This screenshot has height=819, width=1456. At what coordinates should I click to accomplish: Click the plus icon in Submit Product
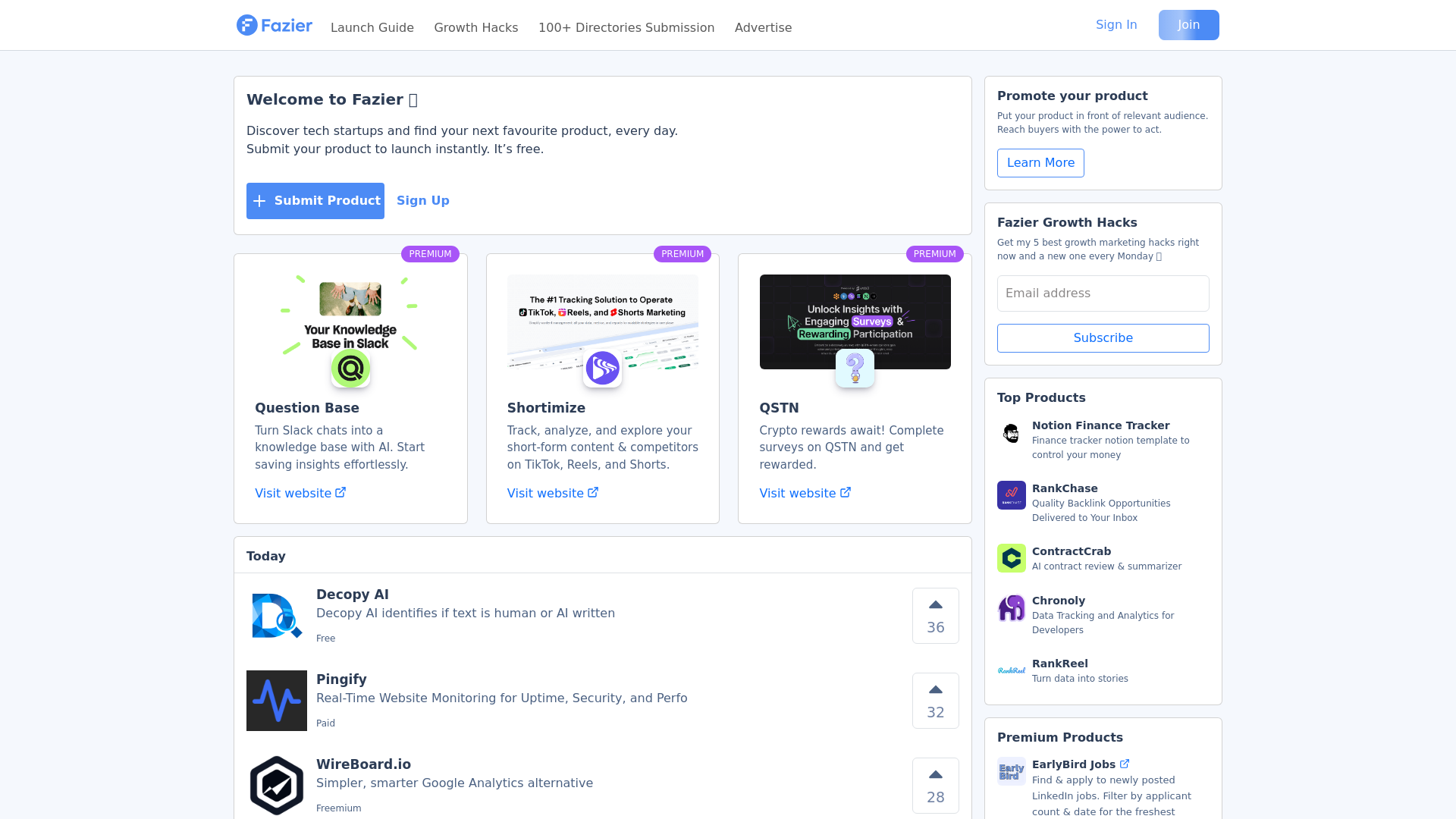click(x=259, y=201)
